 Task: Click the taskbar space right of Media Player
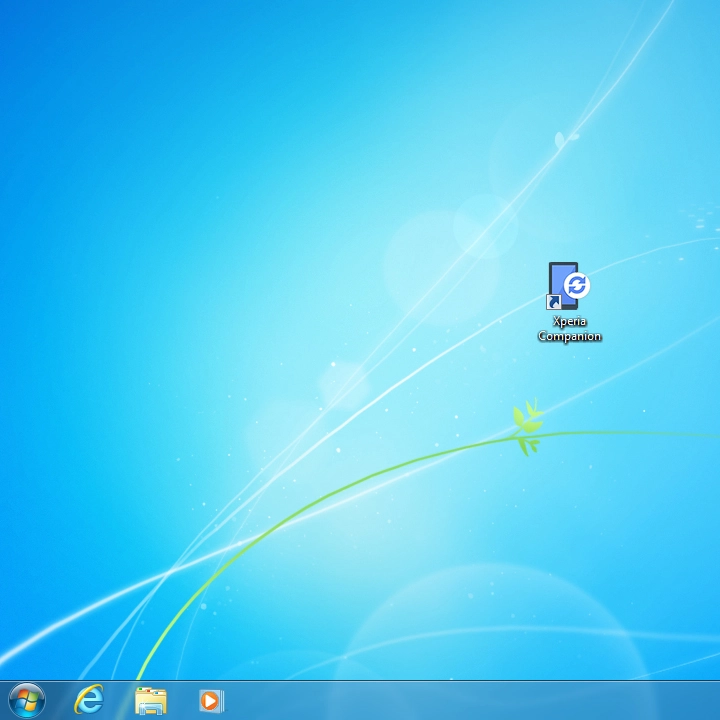[300, 700]
